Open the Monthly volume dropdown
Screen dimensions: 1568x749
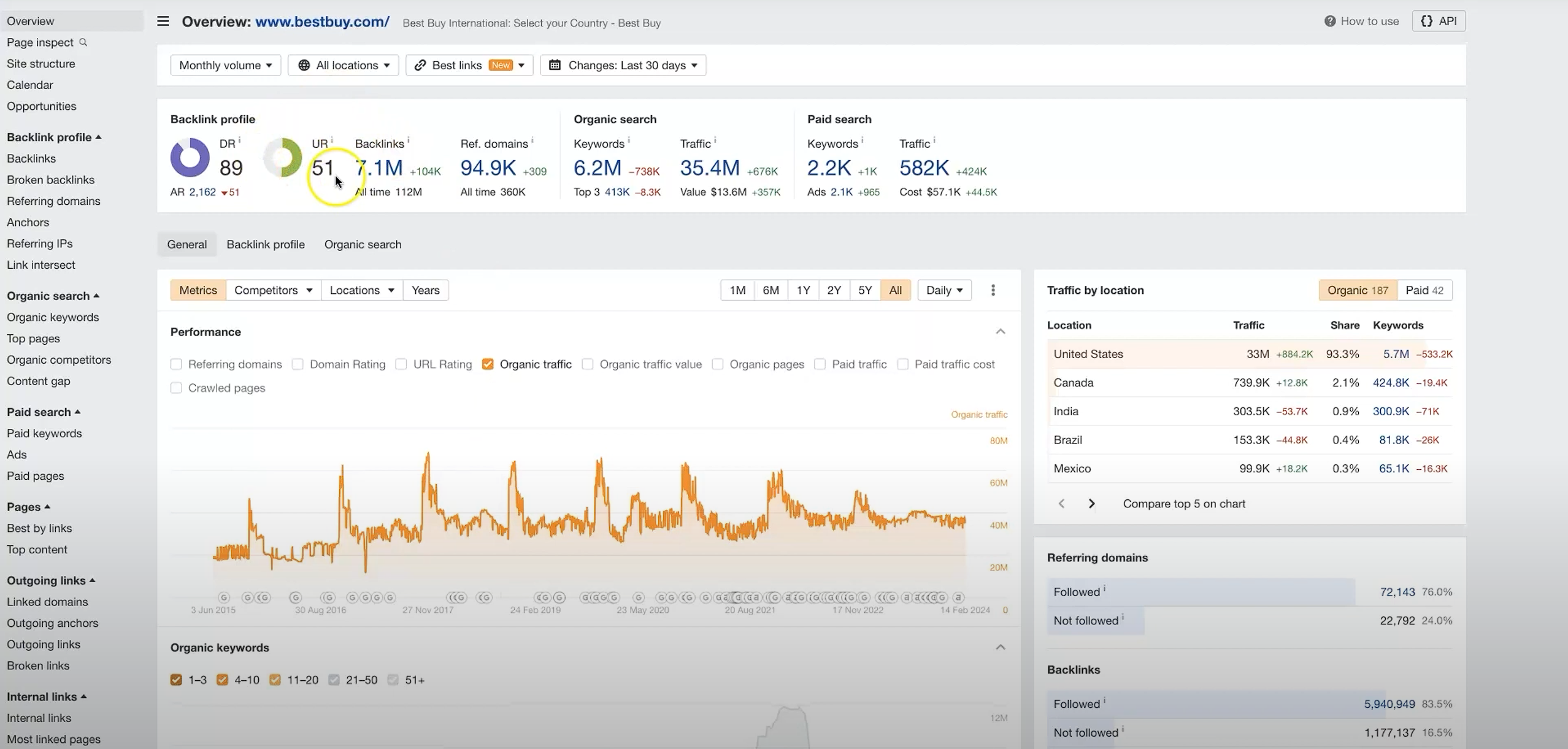point(225,65)
